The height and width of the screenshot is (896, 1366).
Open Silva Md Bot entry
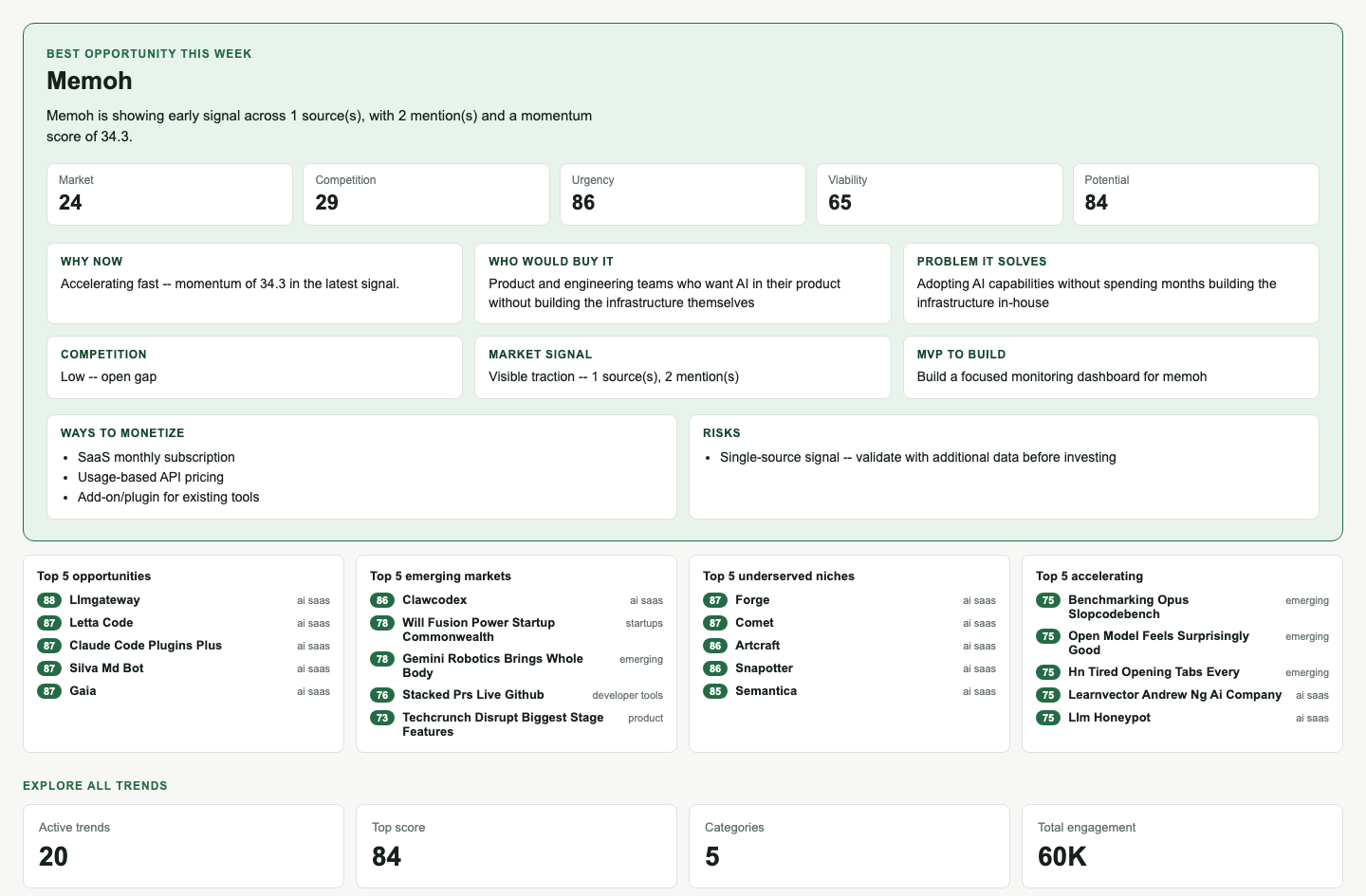click(183, 668)
